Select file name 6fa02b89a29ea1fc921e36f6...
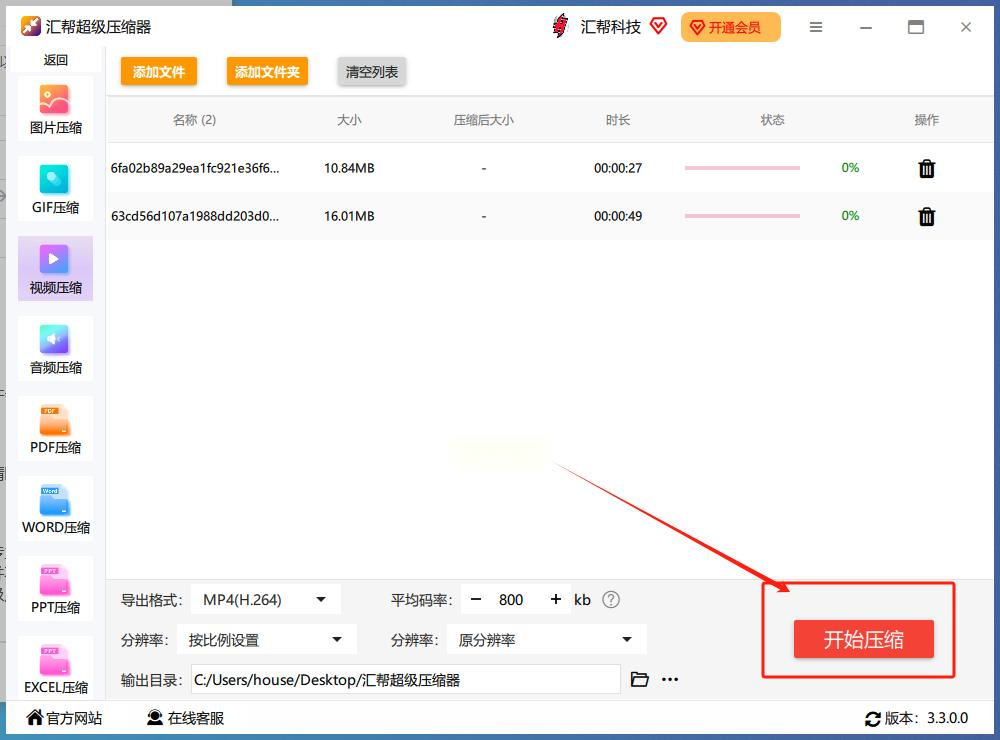The height and width of the screenshot is (740, 1000). (195, 168)
